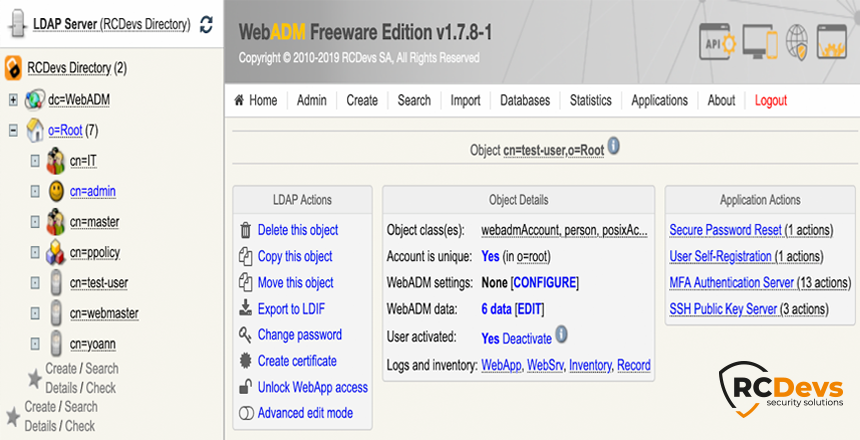860x440 pixels.
Task: Open the WebApp logs link
Action: [x=501, y=365]
